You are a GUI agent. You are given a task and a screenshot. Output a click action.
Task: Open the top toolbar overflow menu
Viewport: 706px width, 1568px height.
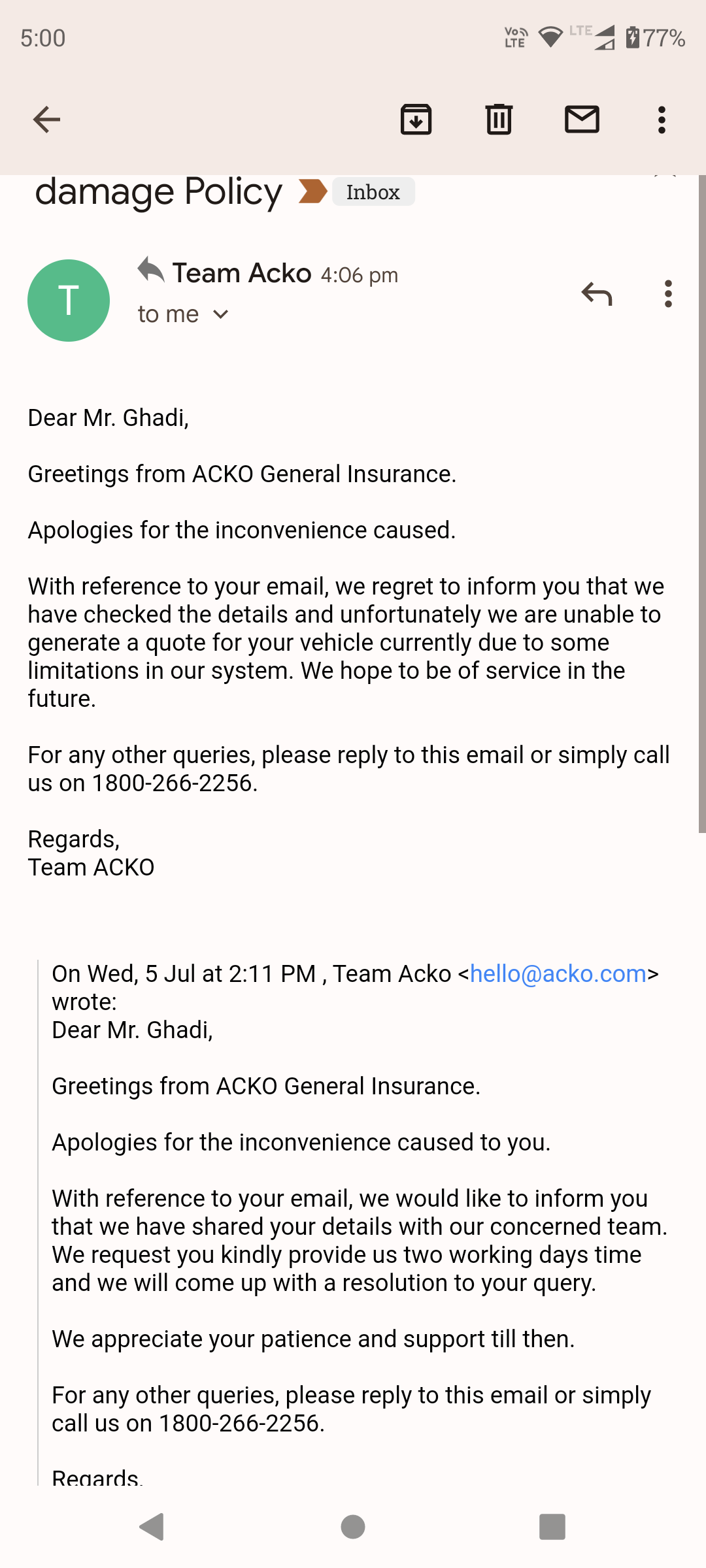pos(662,120)
